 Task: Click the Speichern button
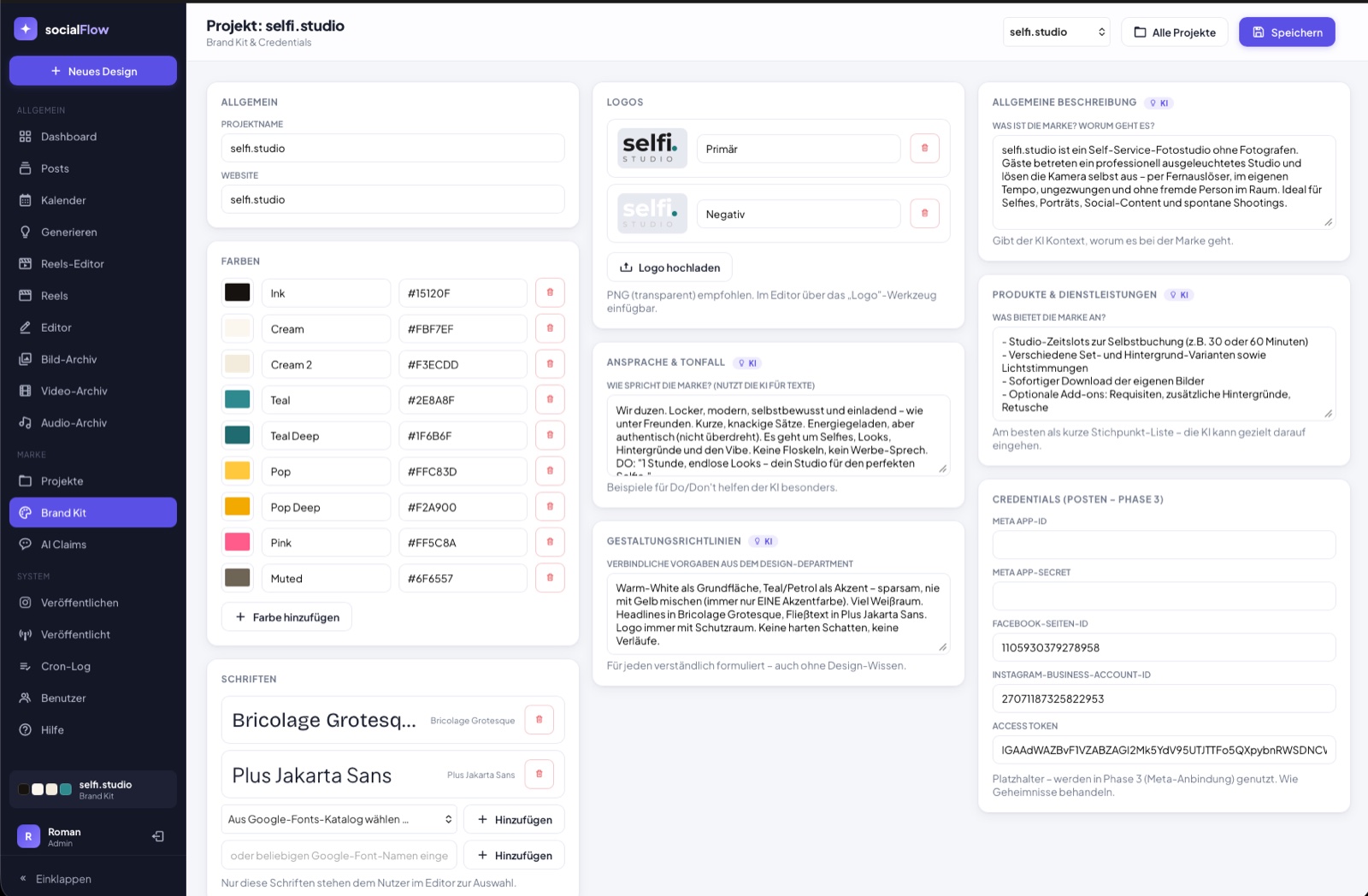click(x=1287, y=32)
